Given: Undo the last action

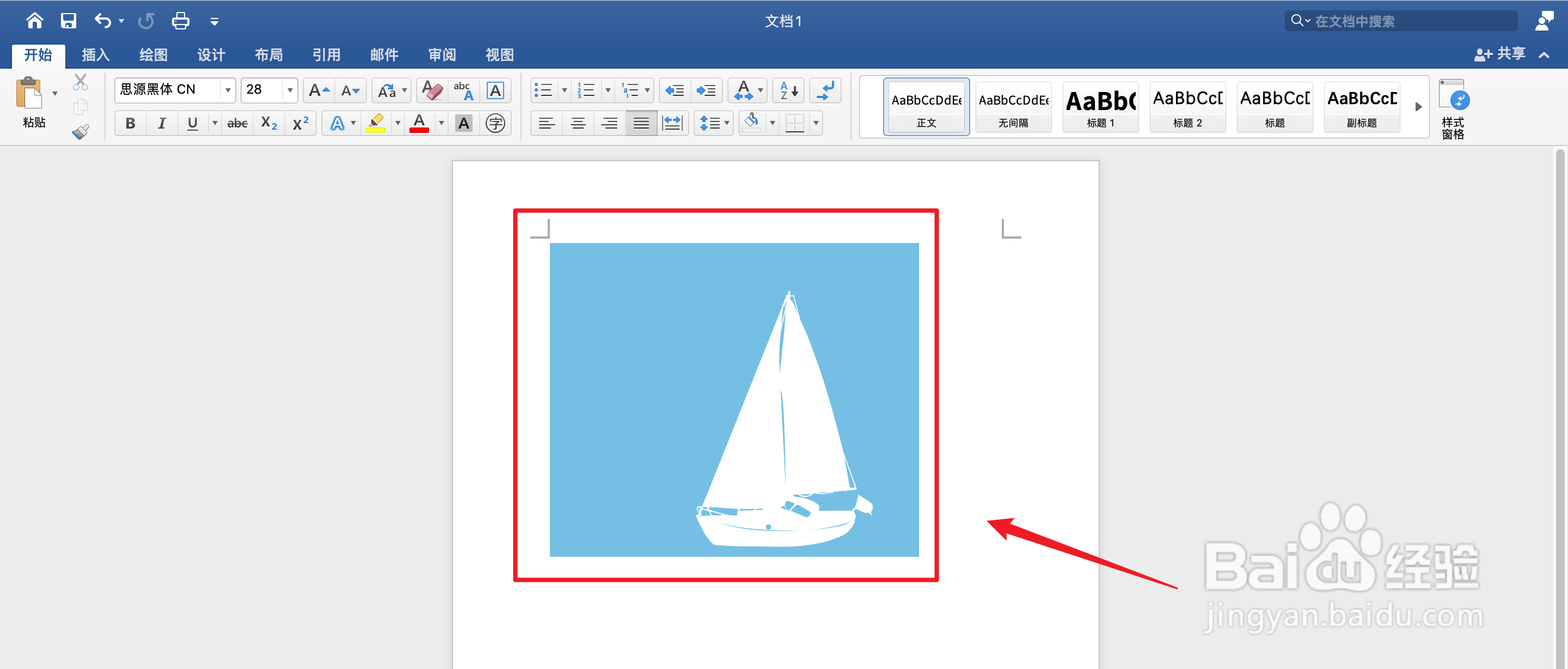Looking at the screenshot, I should pyautogui.click(x=102, y=21).
